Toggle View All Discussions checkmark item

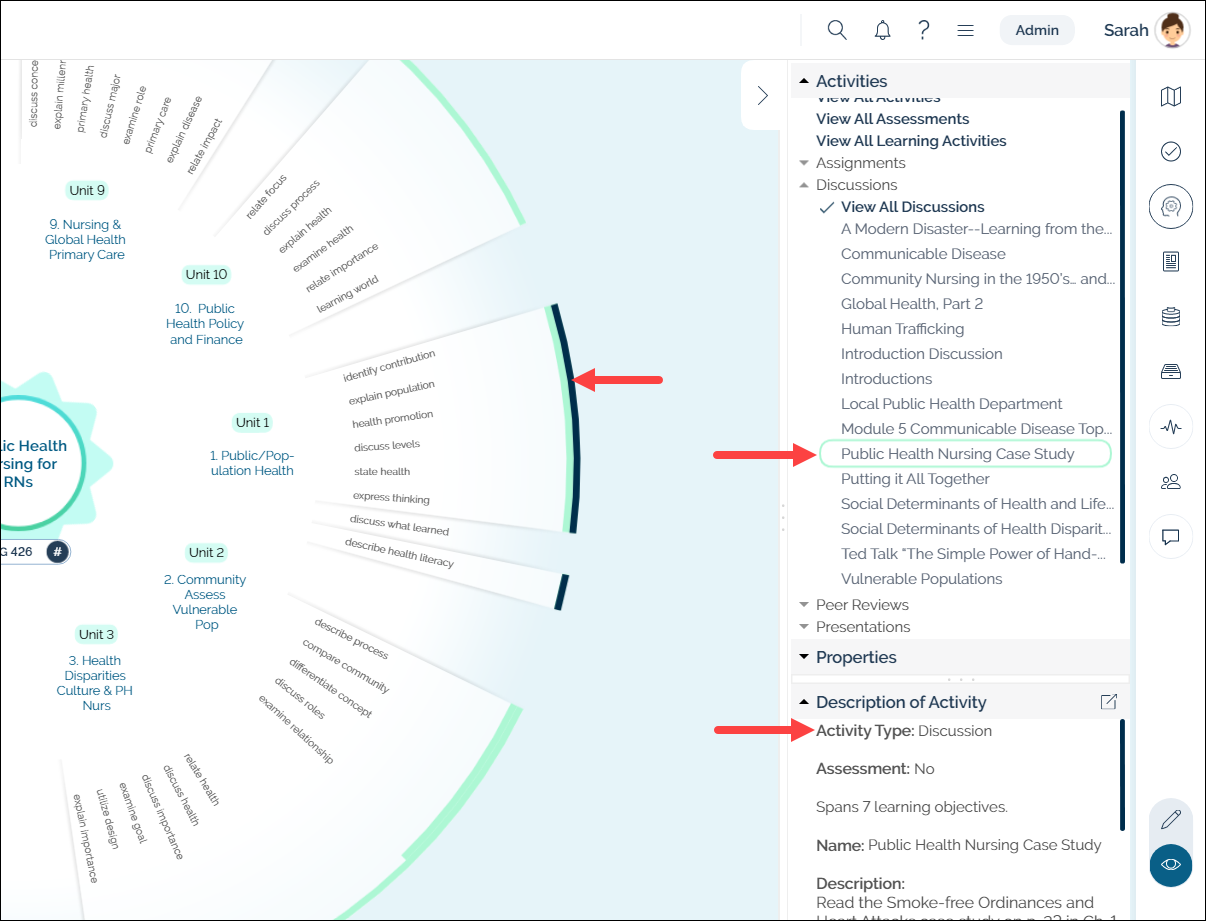[912, 207]
